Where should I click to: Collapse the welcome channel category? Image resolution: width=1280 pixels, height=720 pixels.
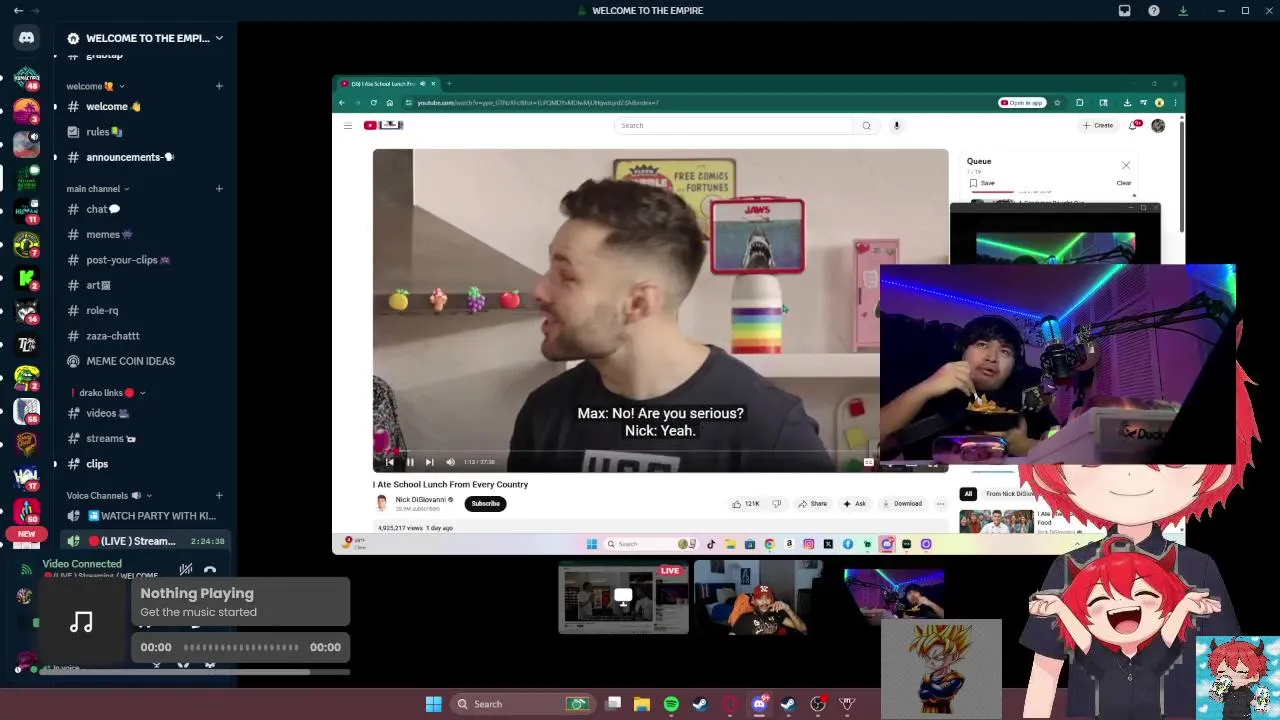[96, 86]
